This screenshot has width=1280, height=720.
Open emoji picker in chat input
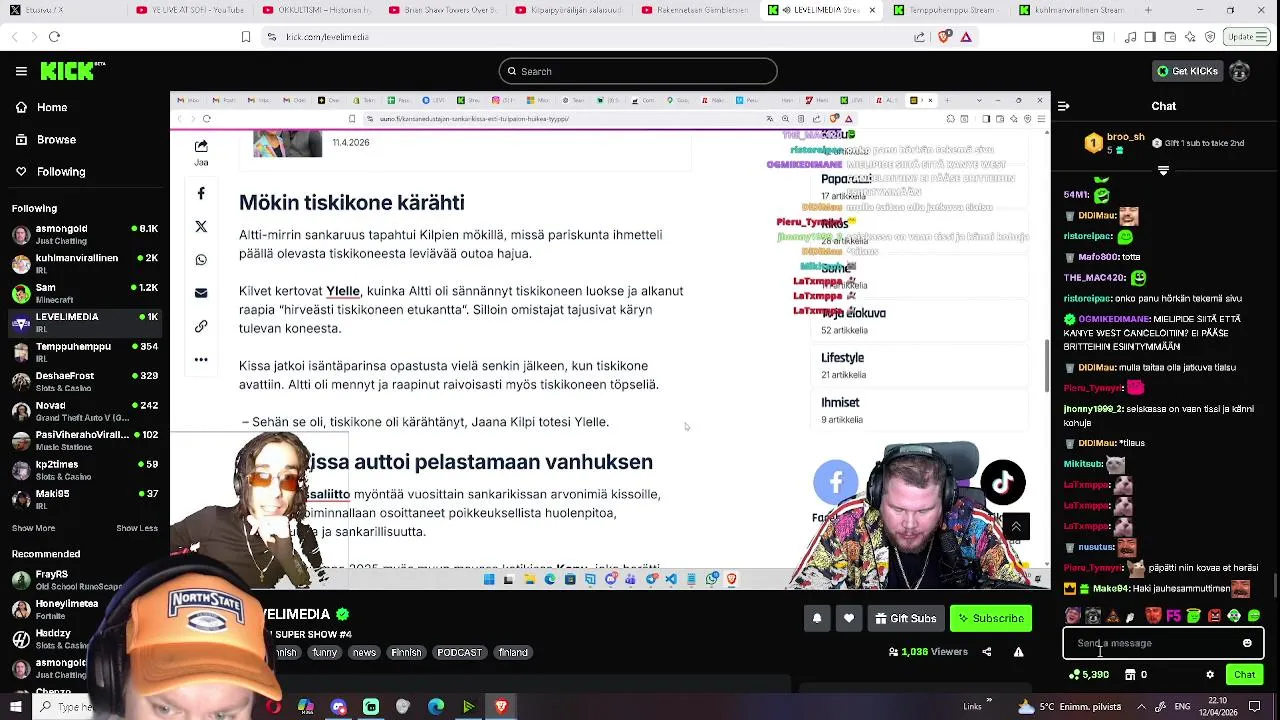coord(1247,643)
